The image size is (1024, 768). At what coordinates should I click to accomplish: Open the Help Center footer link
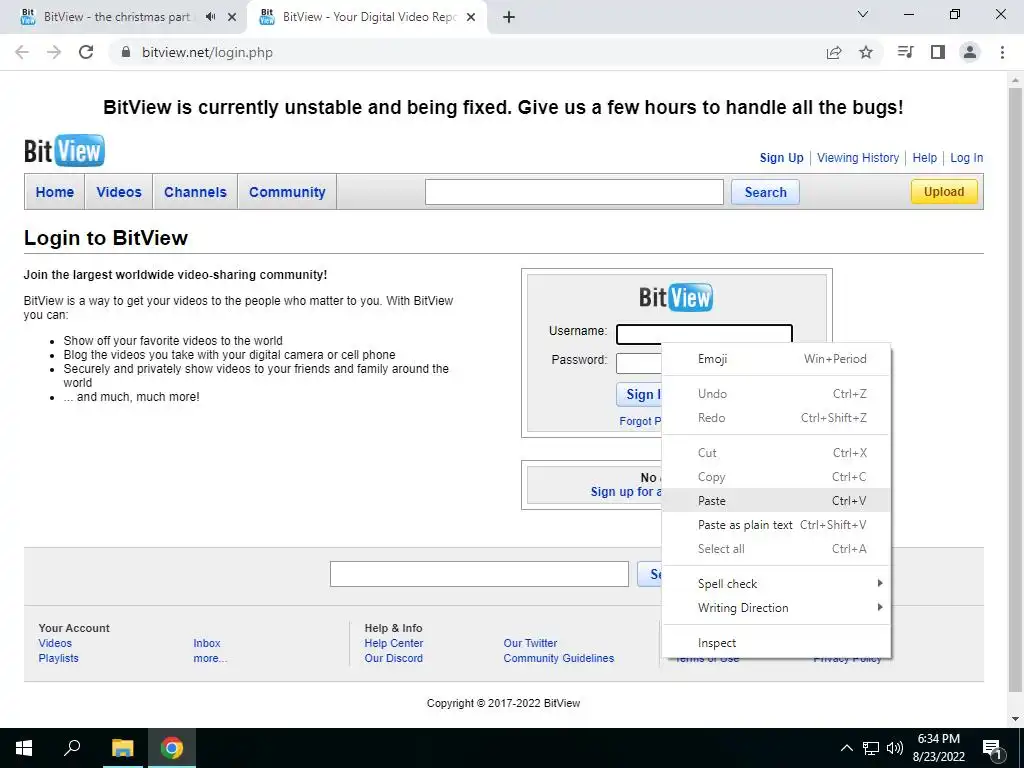pos(394,643)
